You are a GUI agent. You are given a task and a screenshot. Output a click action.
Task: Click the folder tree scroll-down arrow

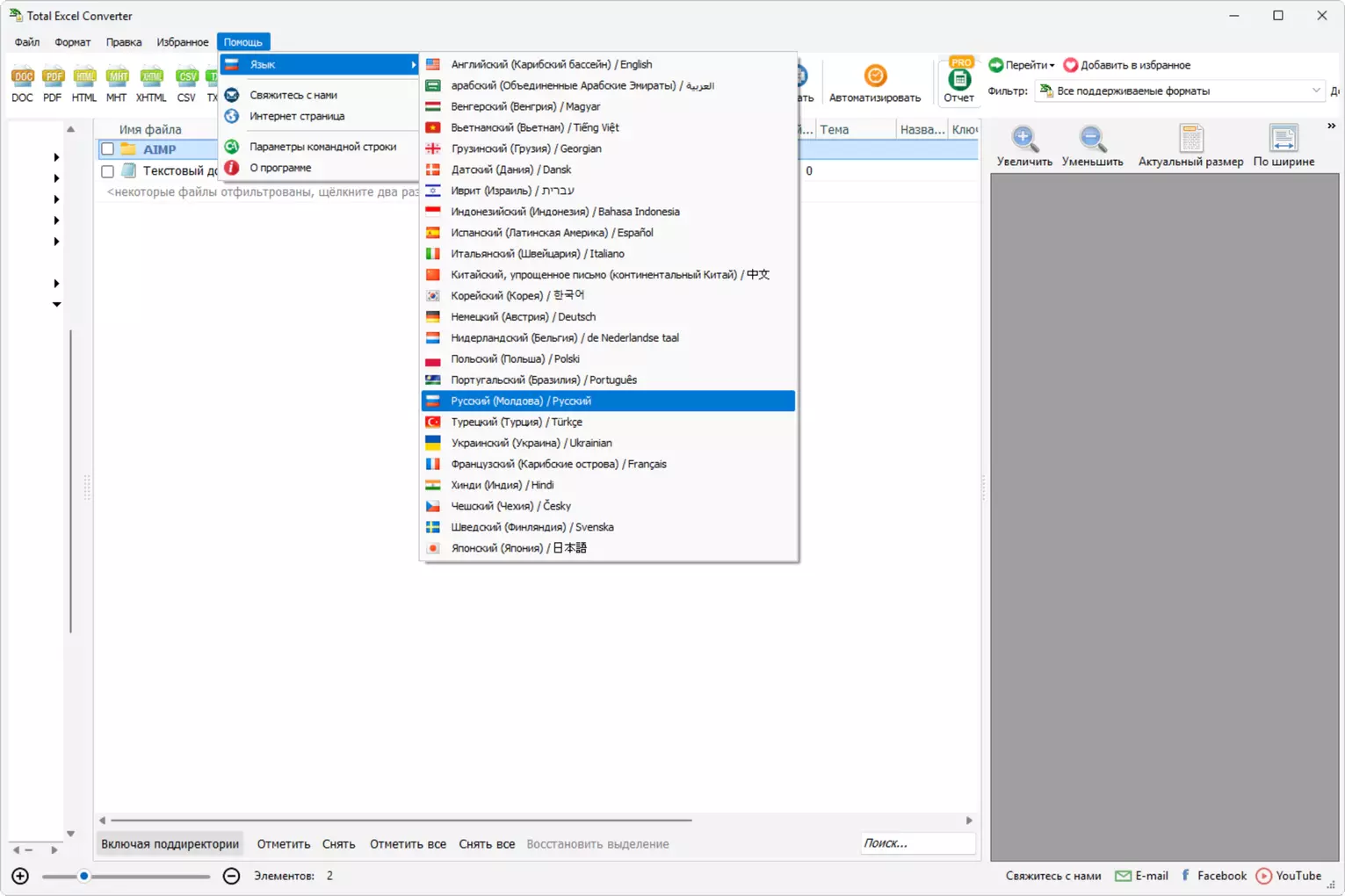click(x=70, y=834)
